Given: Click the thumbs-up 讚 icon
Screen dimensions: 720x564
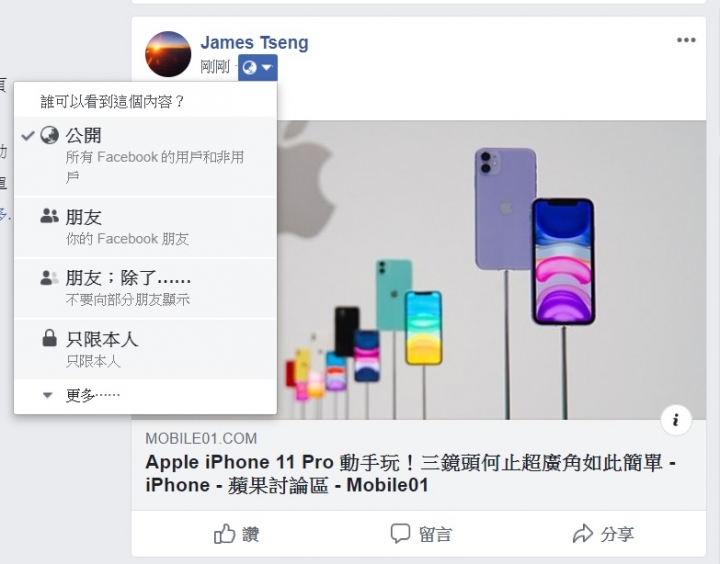Looking at the screenshot, I should 225,534.
